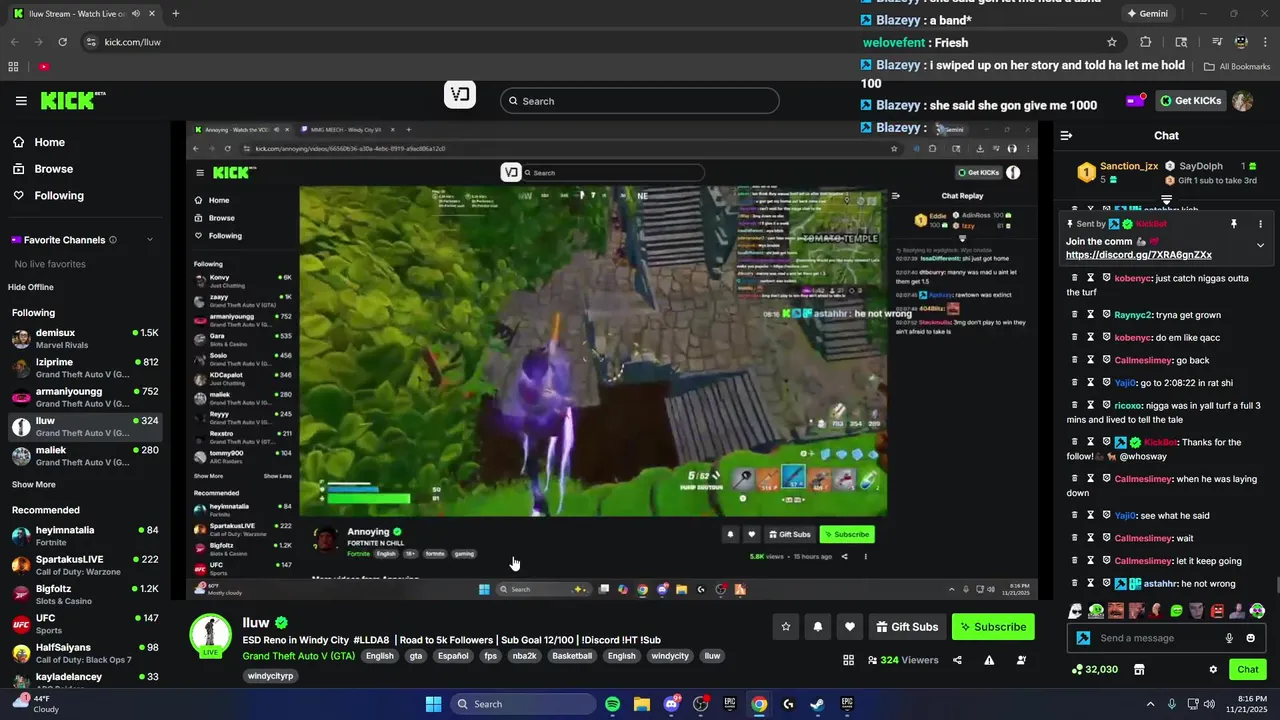Image resolution: width=1280 pixels, height=720 pixels.
Task: Click the 32,030 KICKs points balance
Action: pos(1095,669)
